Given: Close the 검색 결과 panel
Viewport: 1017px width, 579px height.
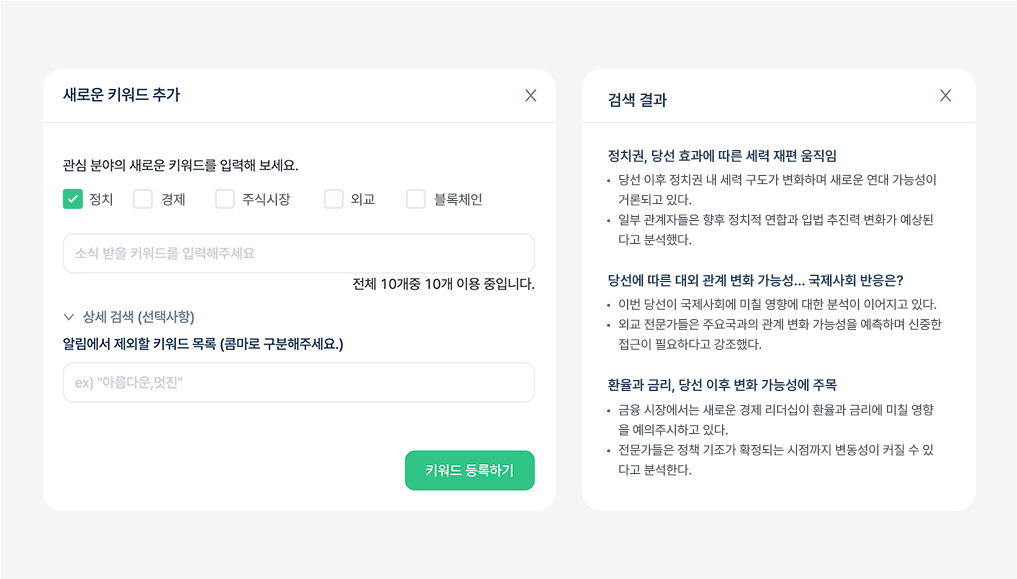Looking at the screenshot, I should (945, 96).
